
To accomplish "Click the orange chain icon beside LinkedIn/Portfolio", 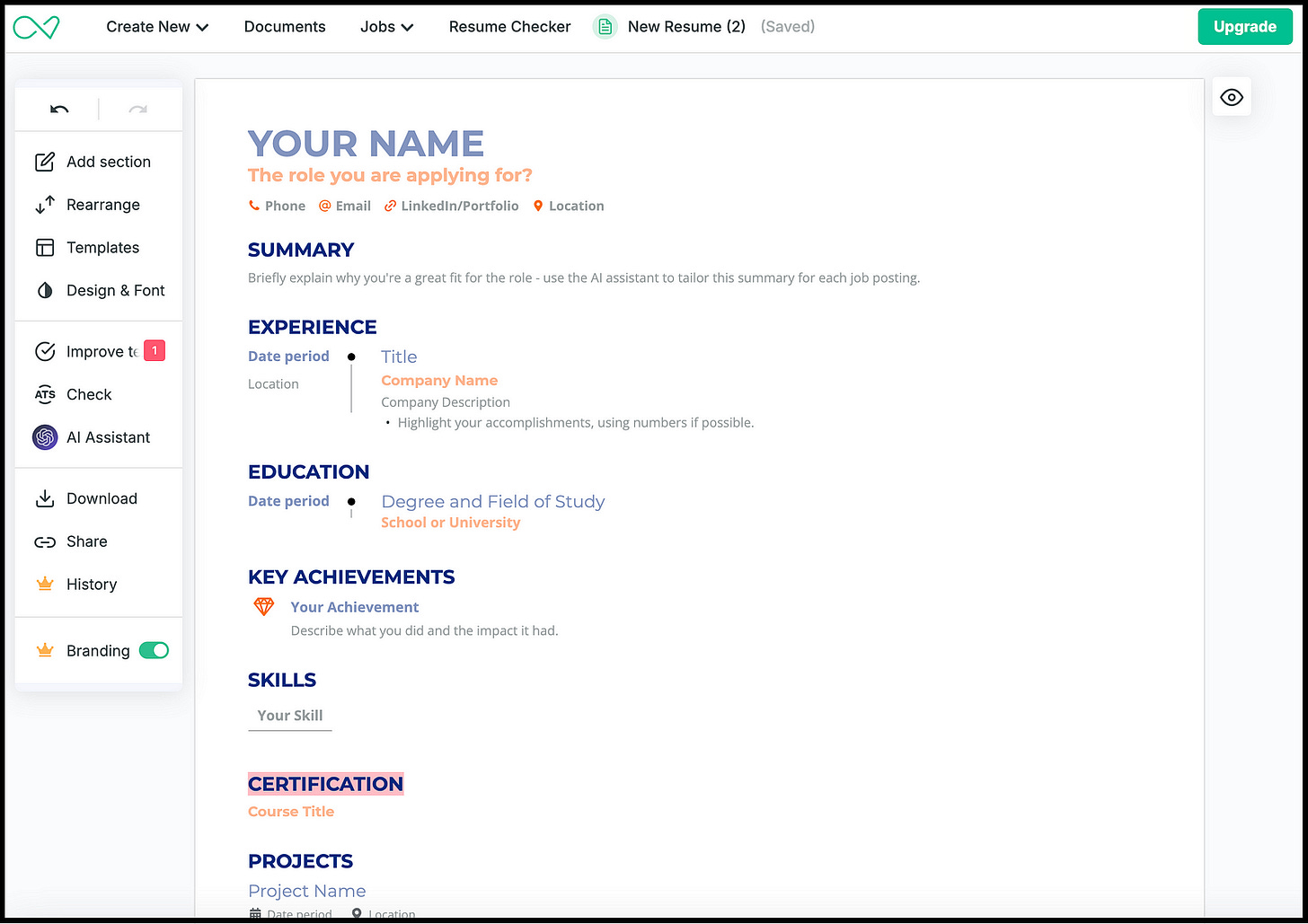I will coord(390,206).
